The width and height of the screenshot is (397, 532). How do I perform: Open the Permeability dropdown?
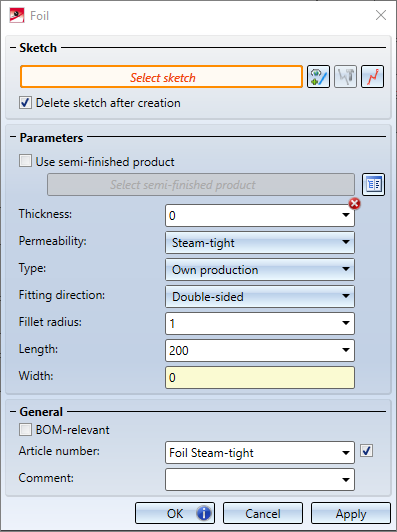click(x=260, y=243)
